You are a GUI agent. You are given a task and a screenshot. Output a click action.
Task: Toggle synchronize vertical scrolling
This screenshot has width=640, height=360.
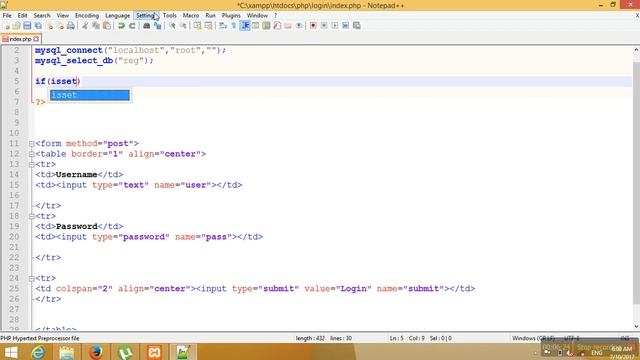tap(198, 26)
